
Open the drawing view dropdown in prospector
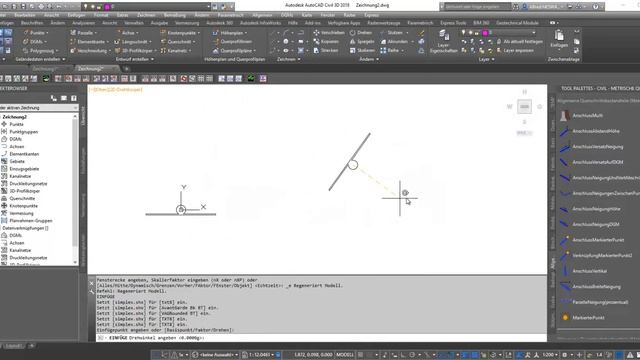pos(39,108)
